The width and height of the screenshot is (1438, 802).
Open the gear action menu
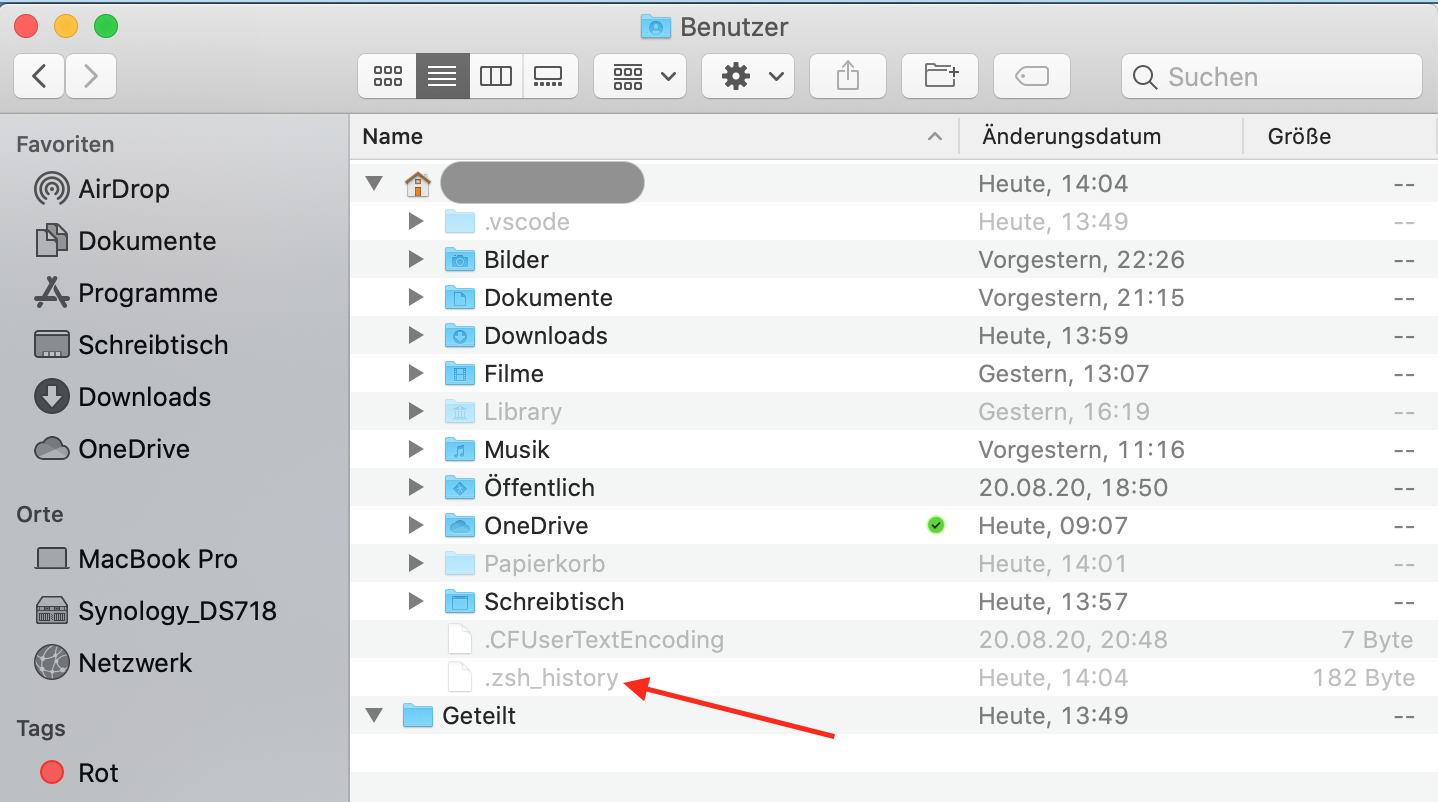(747, 76)
